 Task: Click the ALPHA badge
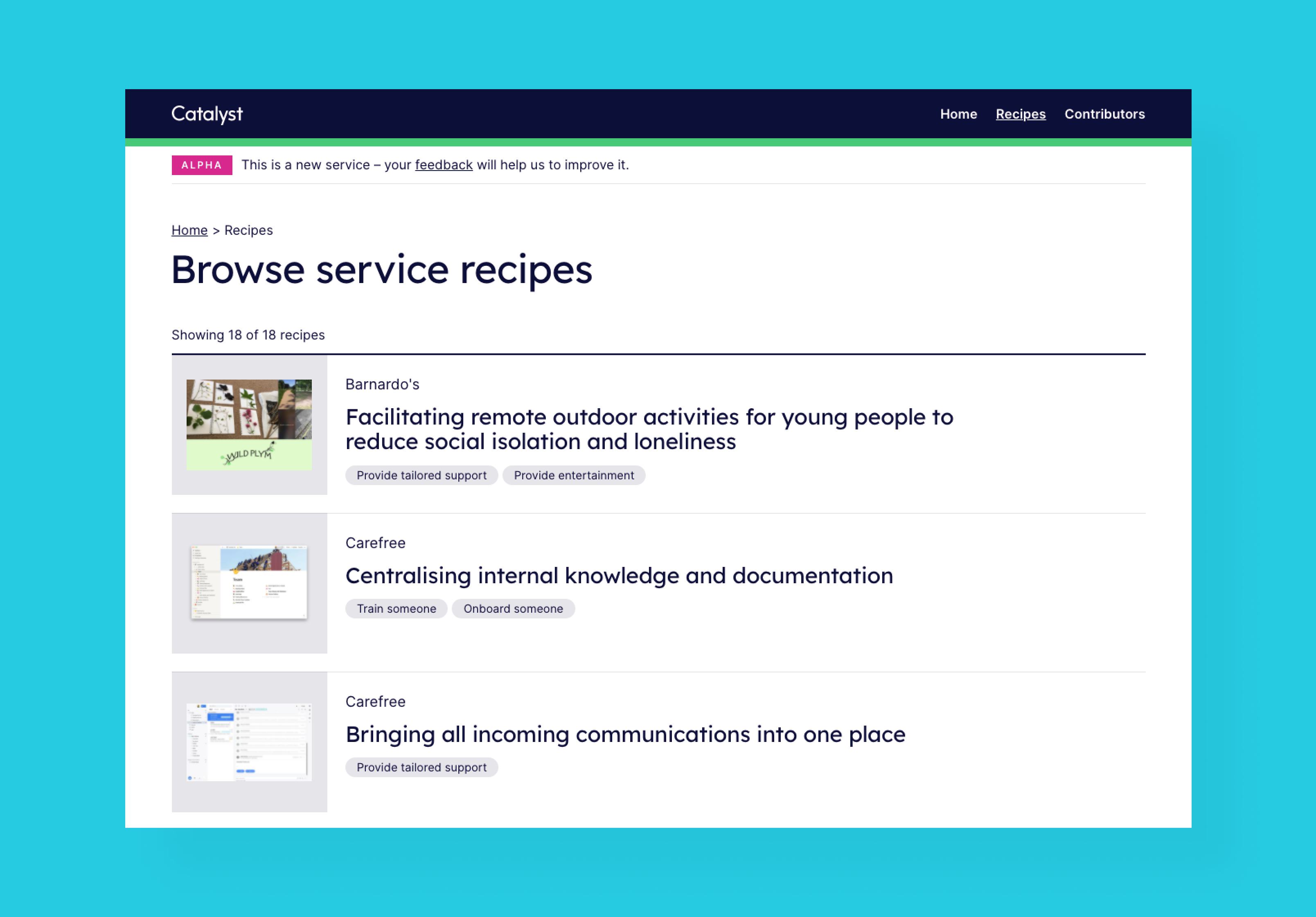tap(202, 165)
